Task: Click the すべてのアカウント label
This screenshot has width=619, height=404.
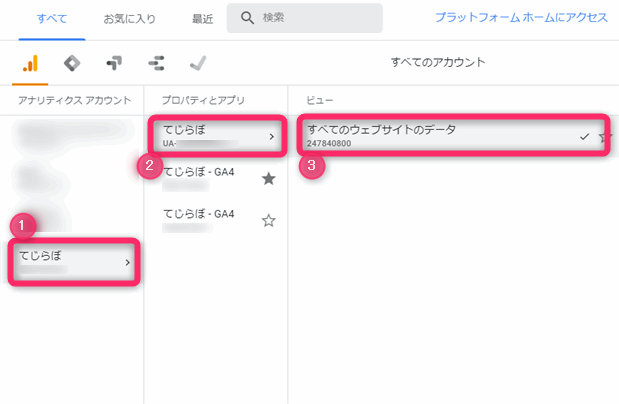Action: point(438,62)
